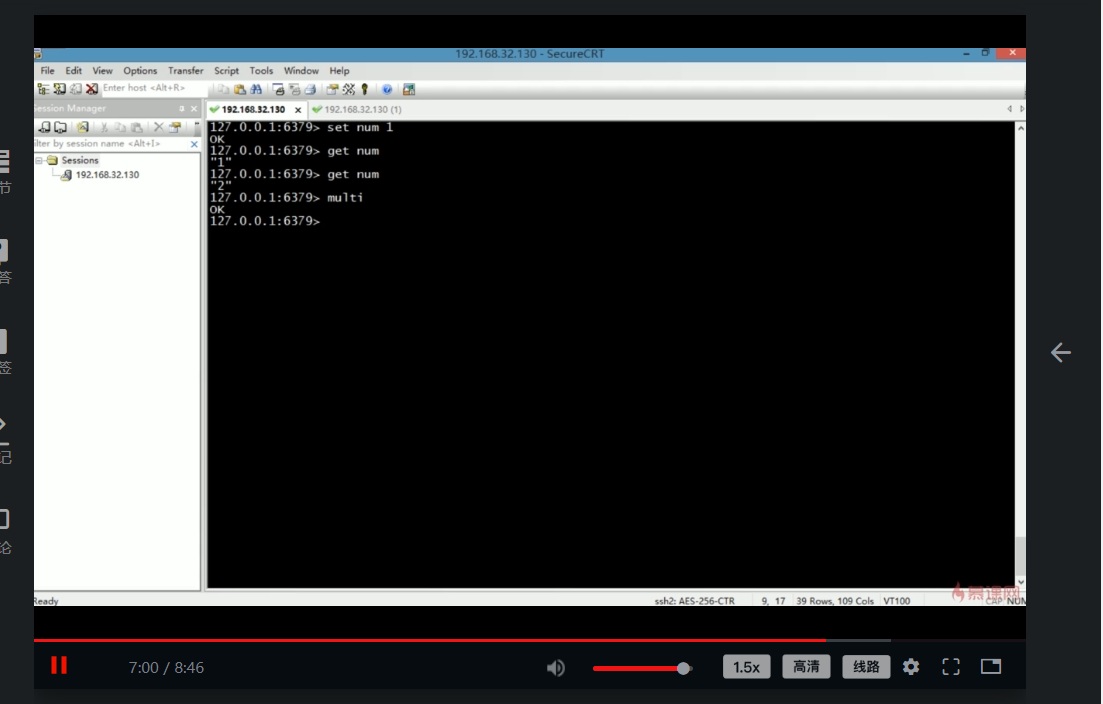Clear the session name filter
This screenshot has width=1103, height=704.
[194, 143]
